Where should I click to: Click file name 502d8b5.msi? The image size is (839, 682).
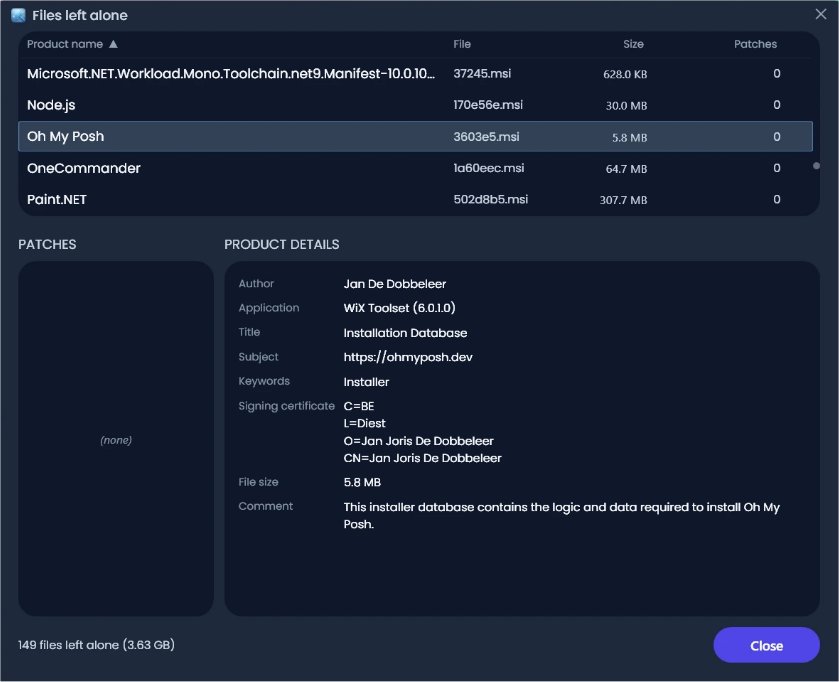pyautogui.click(x=491, y=200)
